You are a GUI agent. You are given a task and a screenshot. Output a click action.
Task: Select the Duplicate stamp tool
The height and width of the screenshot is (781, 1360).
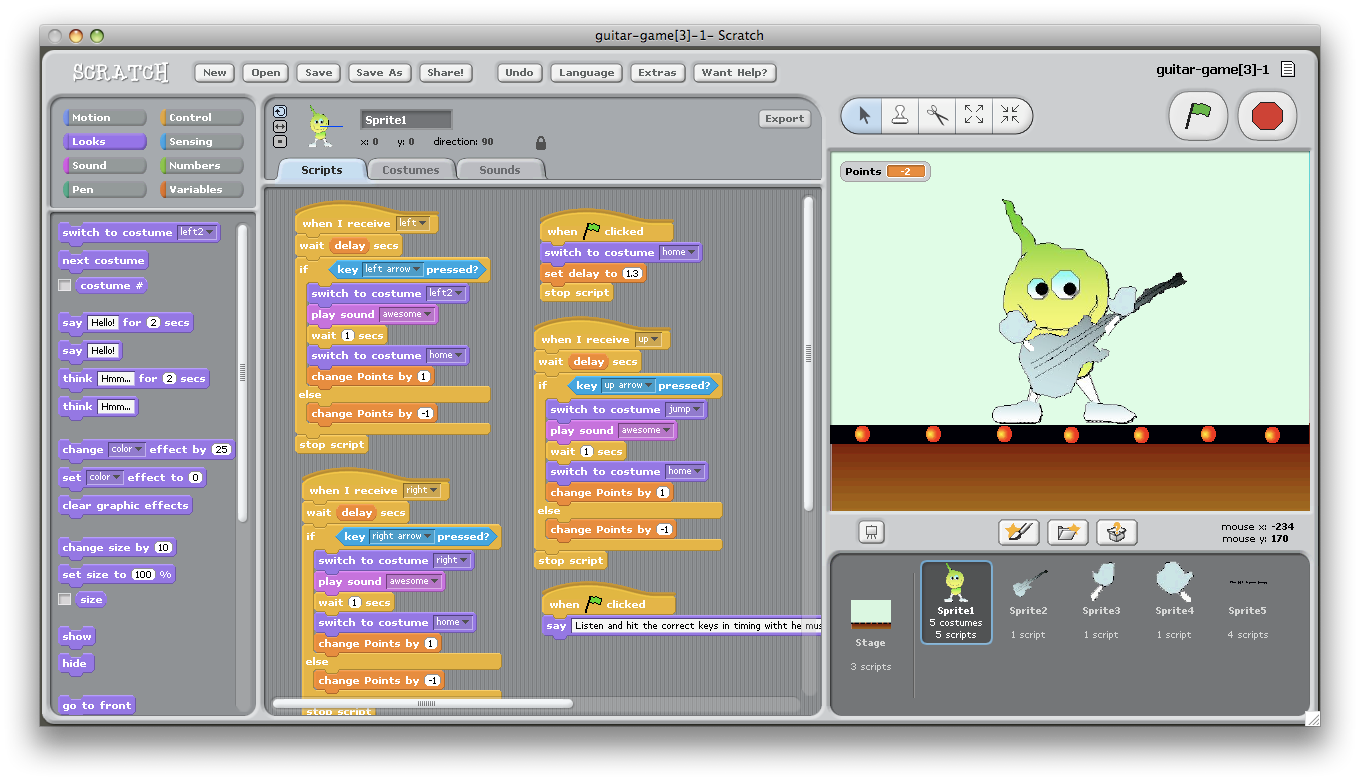point(900,116)
